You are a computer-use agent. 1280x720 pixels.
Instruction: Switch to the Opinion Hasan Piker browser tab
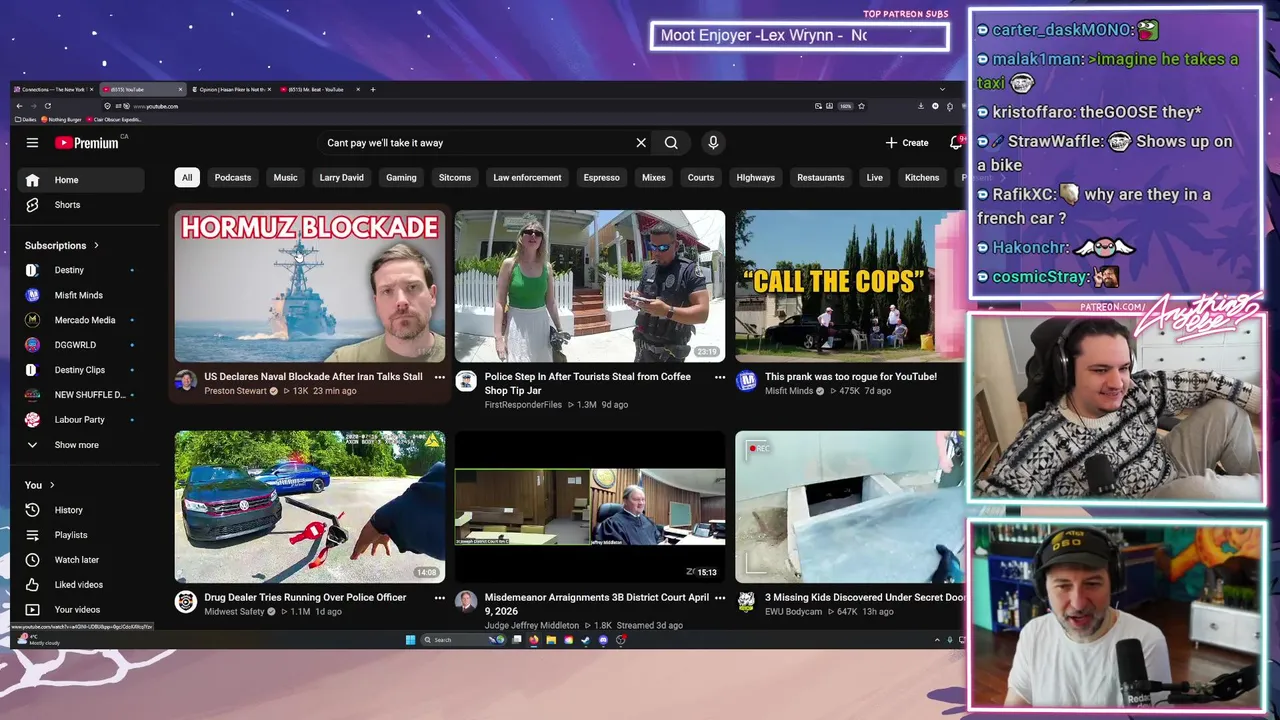point(232,89)
